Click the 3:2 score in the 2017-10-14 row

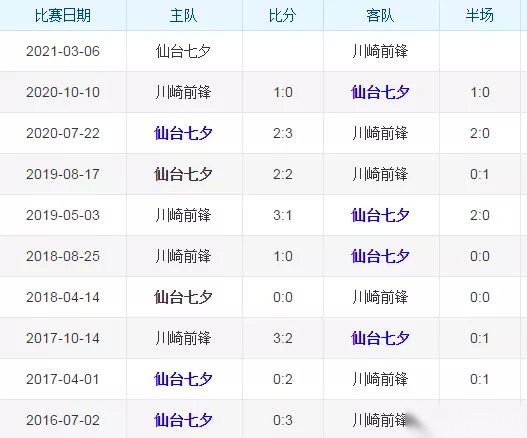283,339
